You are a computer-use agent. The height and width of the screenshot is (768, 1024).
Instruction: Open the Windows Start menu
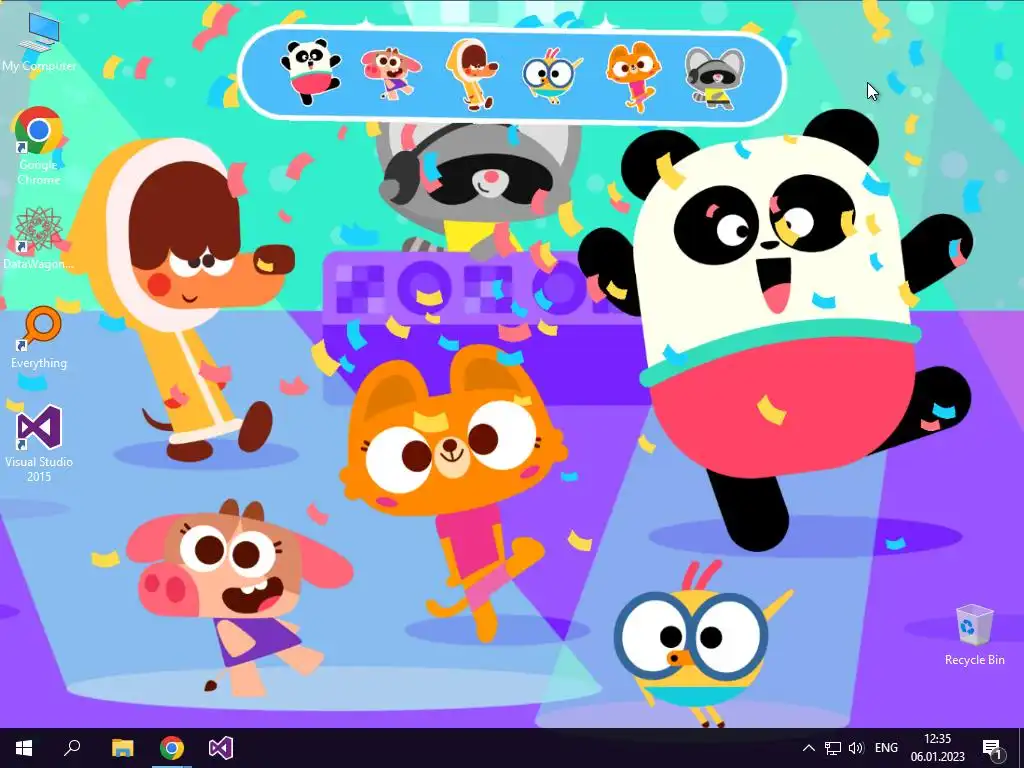click(24, 748)
